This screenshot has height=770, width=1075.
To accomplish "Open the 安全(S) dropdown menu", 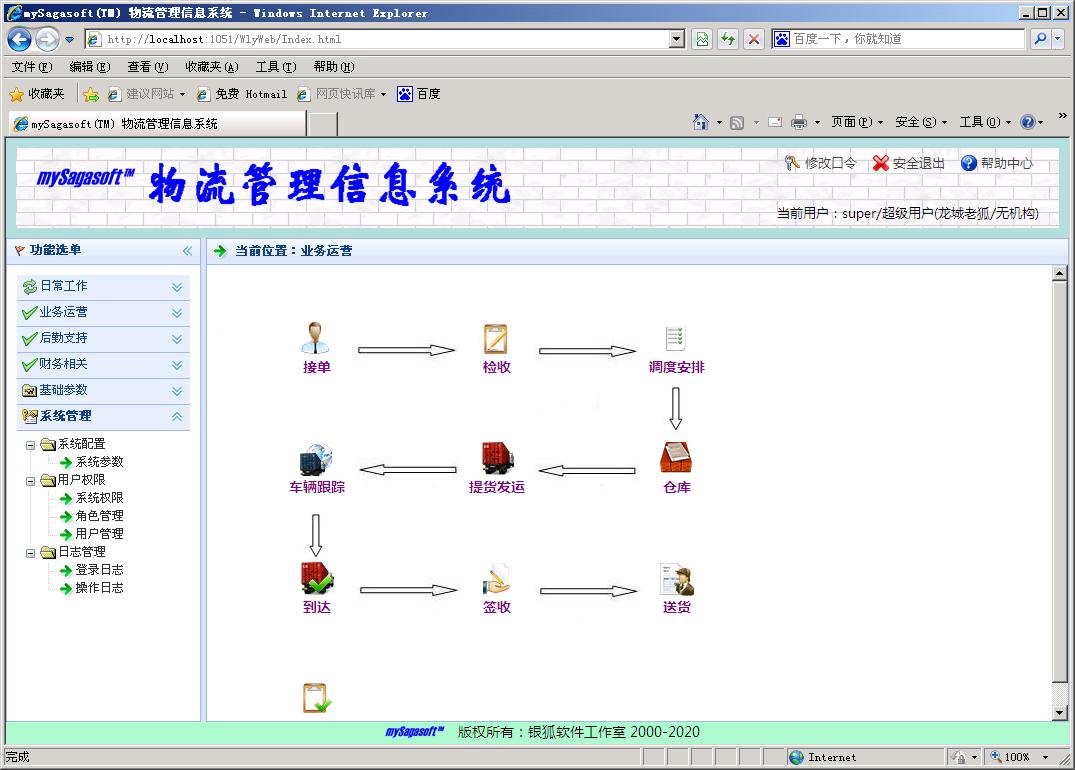I will click(x=921, y=122).
